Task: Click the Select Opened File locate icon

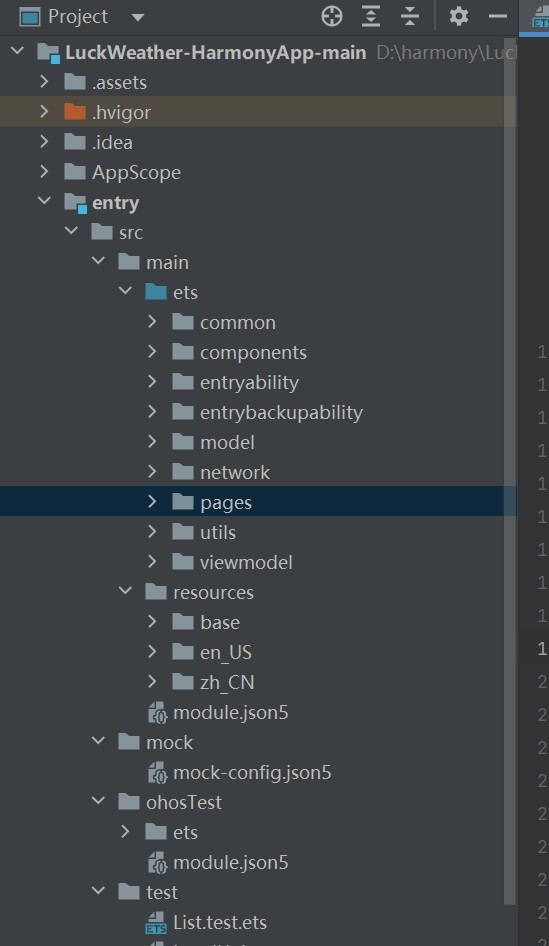Action: coord(332,16)
